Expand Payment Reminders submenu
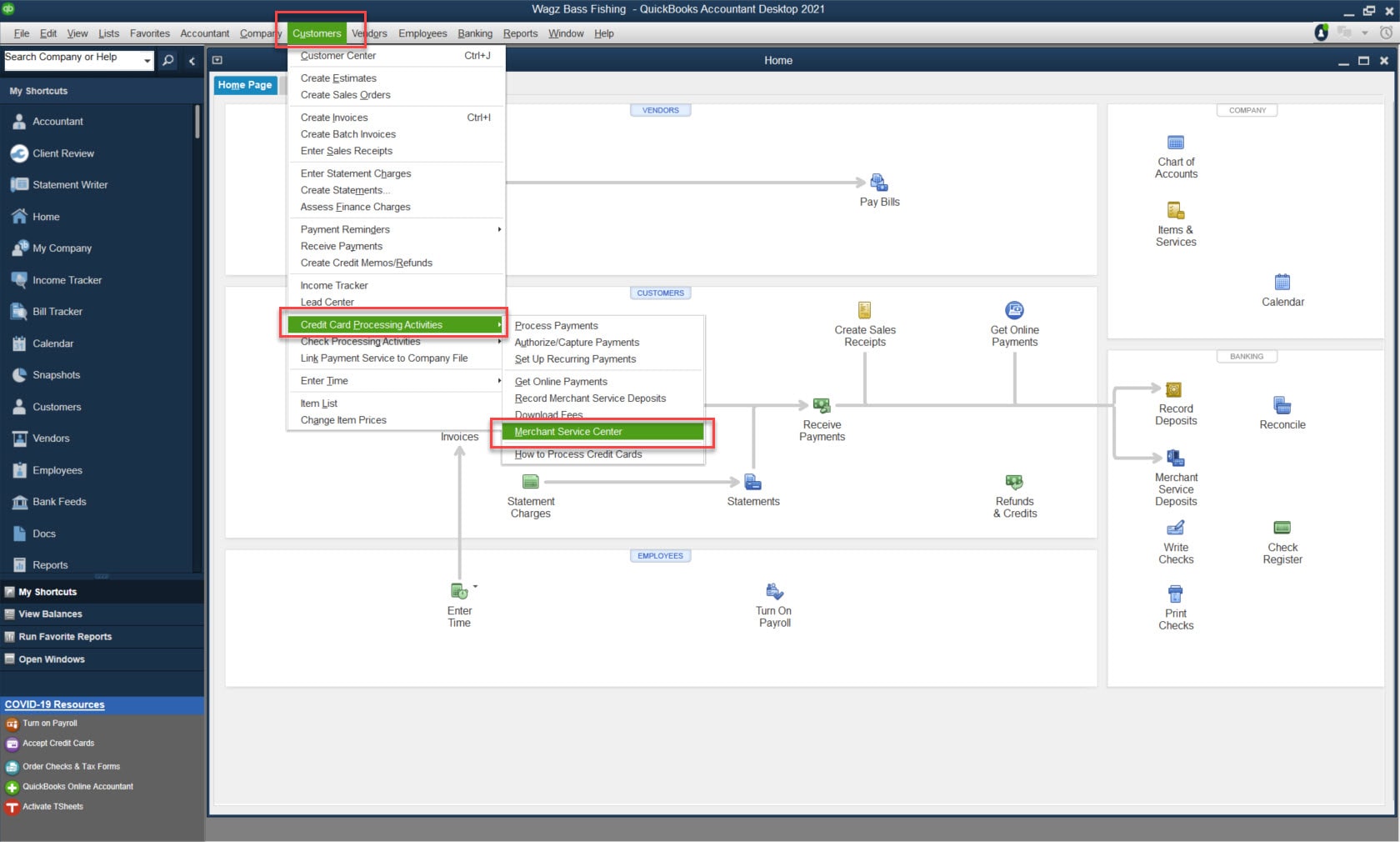 tap(396, 229)
